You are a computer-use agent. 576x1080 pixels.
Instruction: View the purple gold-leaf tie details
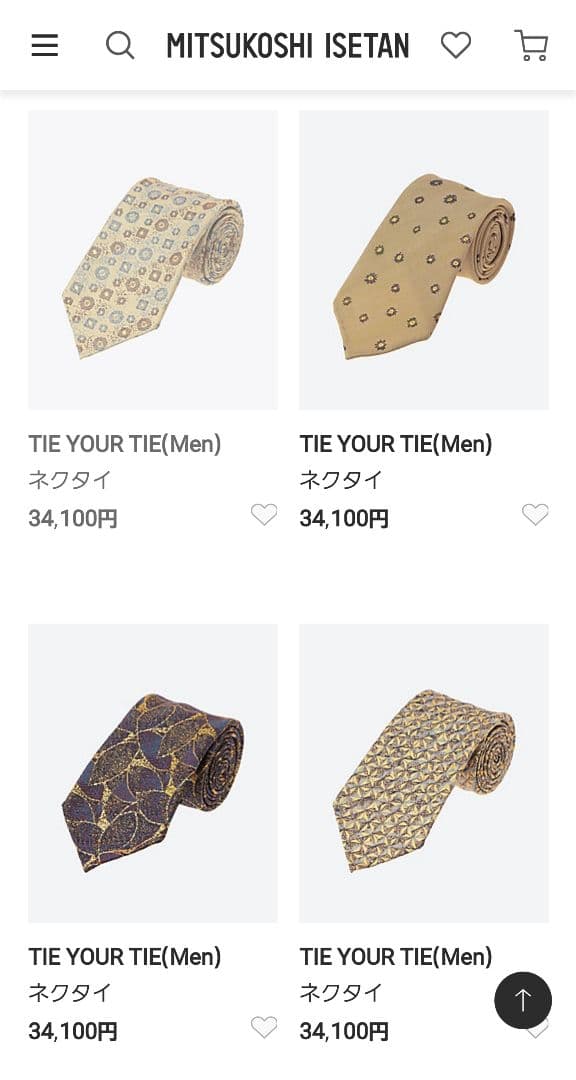click(152, 773)
